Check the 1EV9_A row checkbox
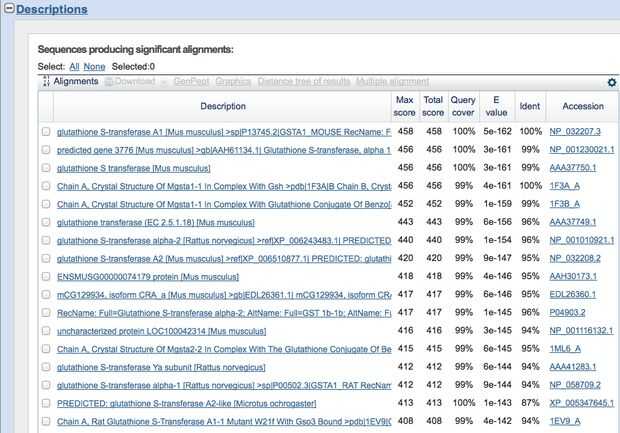Viewport: 620px width, 433px height. pos(46,421)
